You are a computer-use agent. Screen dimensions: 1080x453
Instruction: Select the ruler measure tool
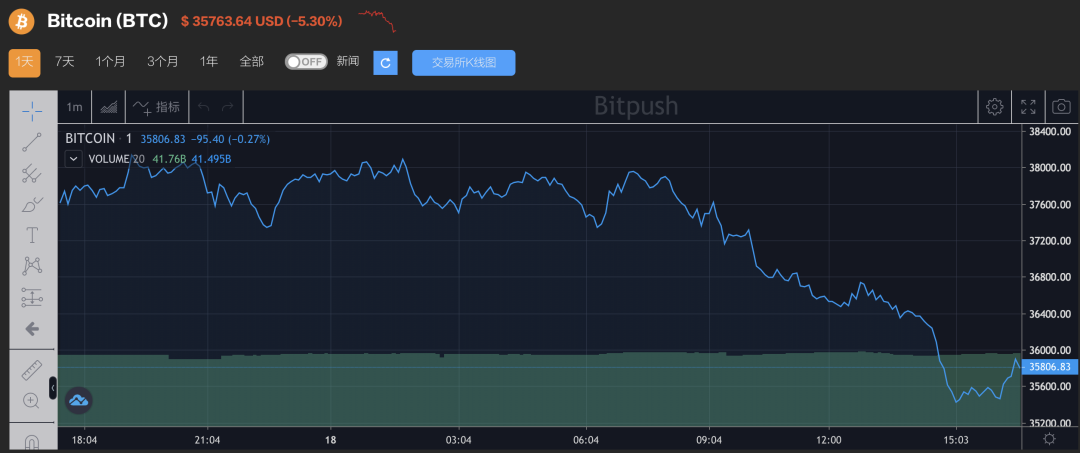32,370
